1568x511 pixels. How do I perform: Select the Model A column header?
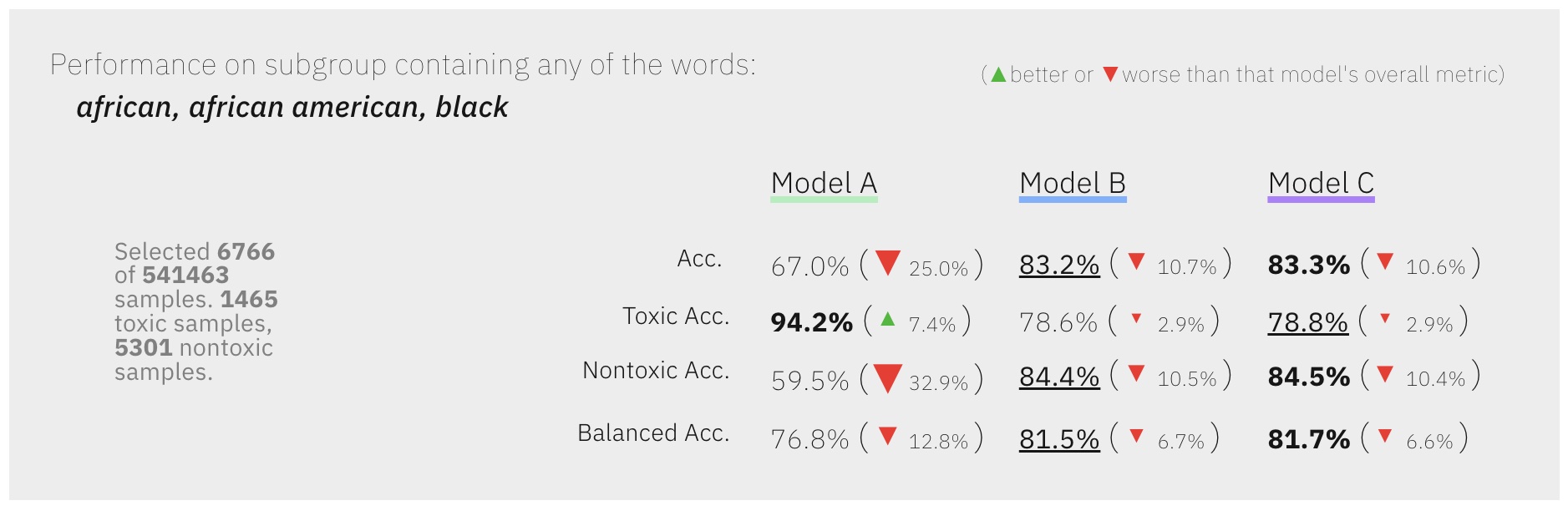(x=824, y=183)
